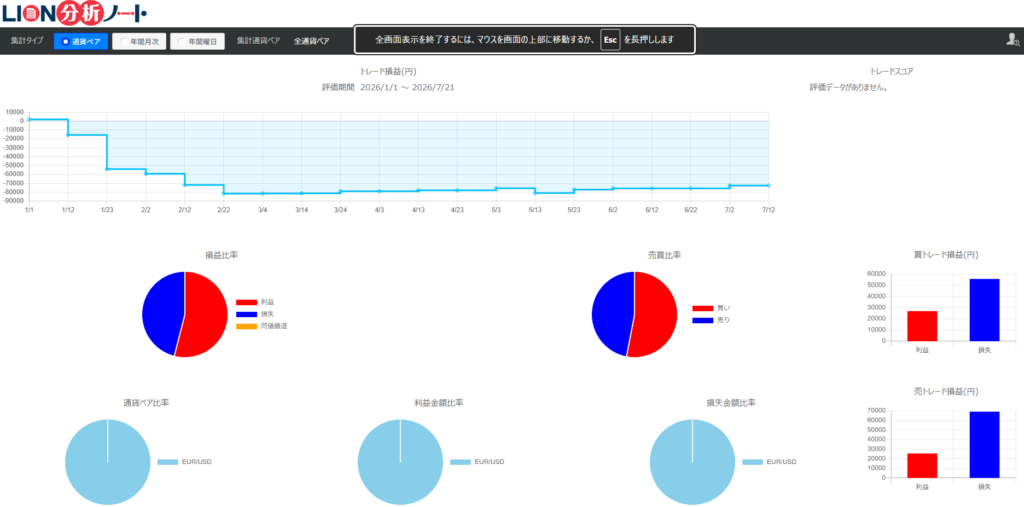Toggle the EUR/USD legend under 損失金額比率

coord(769,462)
